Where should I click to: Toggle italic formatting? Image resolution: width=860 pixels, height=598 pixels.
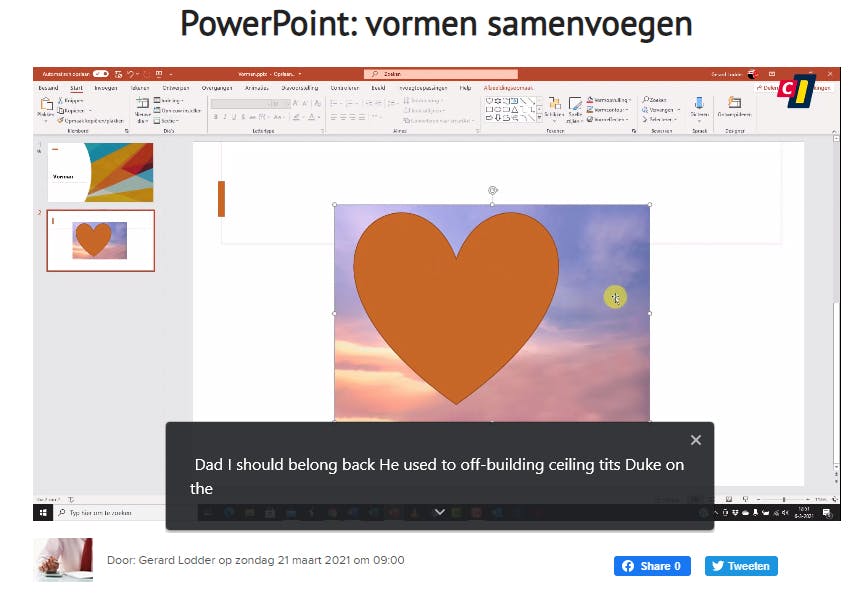point(225,117)
